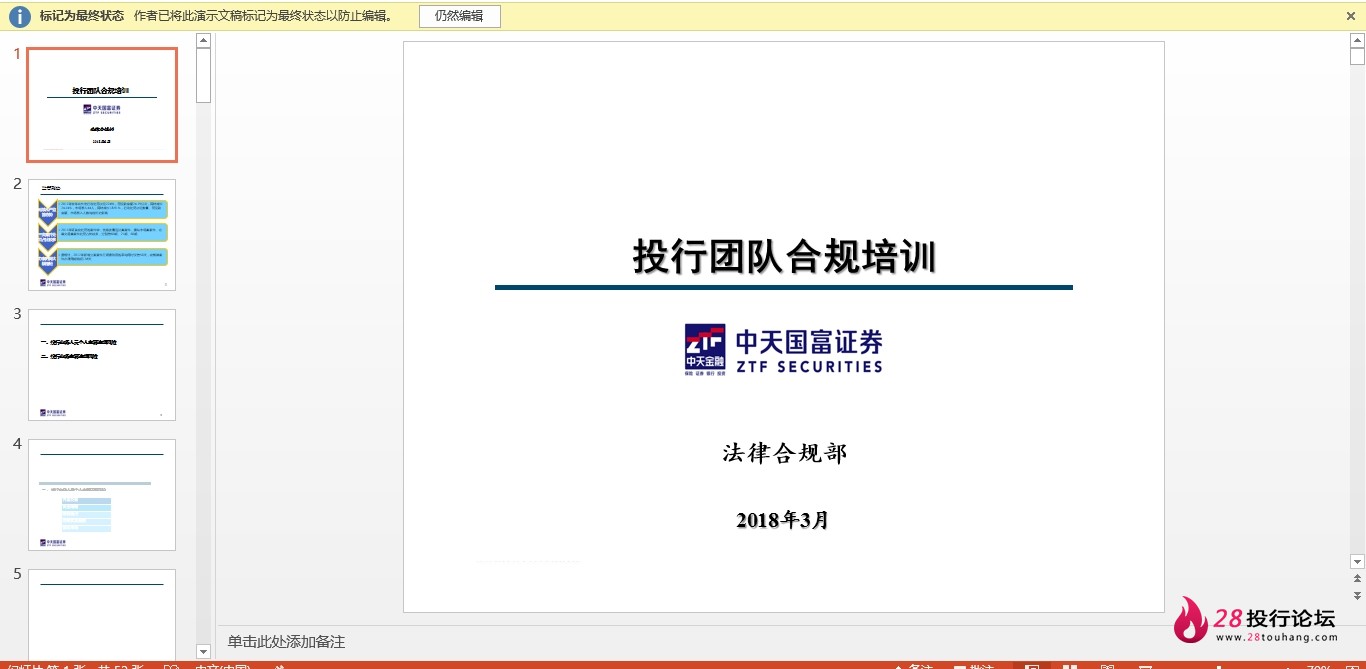Select the slide 1 thumbnail titled 投行团队合规培训
Image resolution: width=1366 pixels, height=669 pixels.
click(x=102, y=105)
